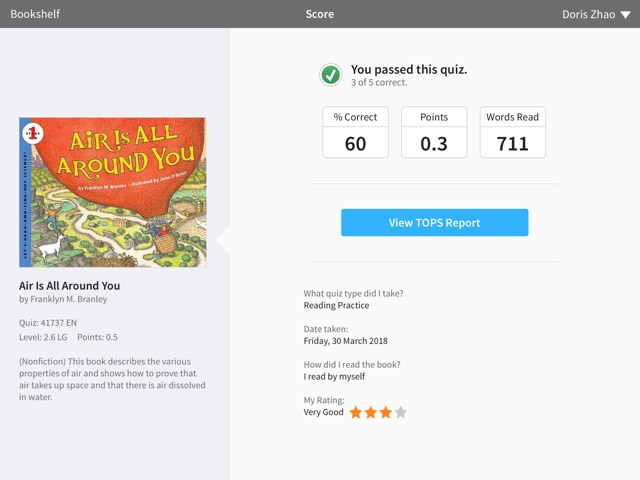Select the Words Read box
This screenshot has height=480, width=640.
click(x=513, y=132)
